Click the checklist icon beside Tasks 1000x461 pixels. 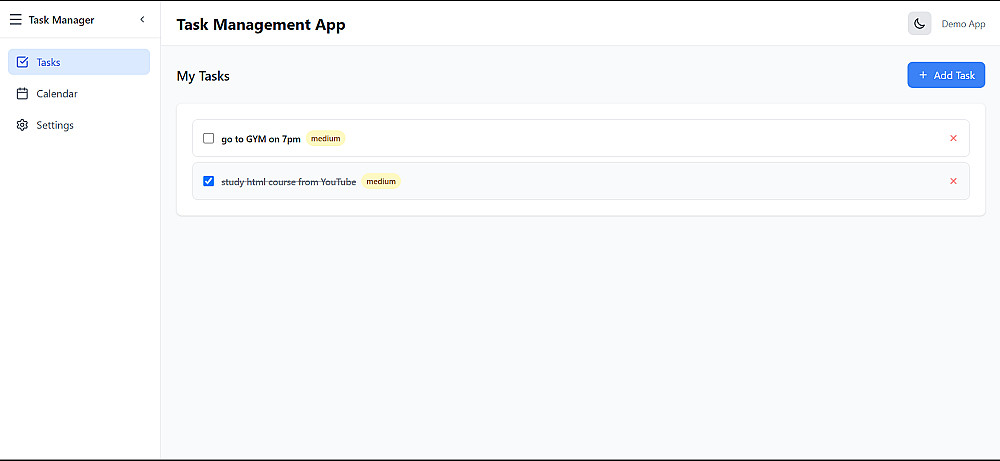[23, 62]
